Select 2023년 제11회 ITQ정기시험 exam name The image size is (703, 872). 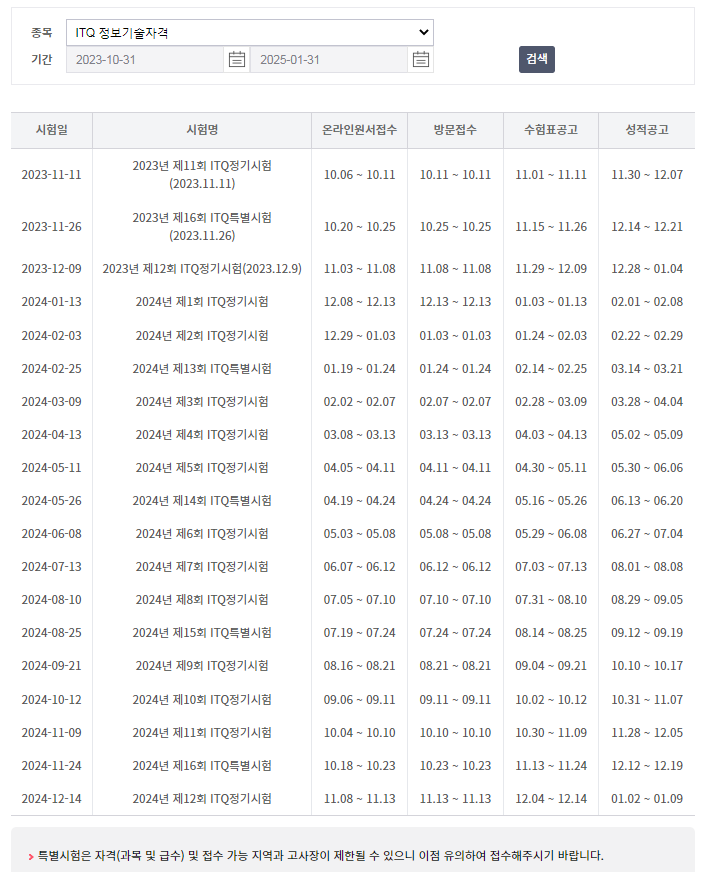[202, 174]
